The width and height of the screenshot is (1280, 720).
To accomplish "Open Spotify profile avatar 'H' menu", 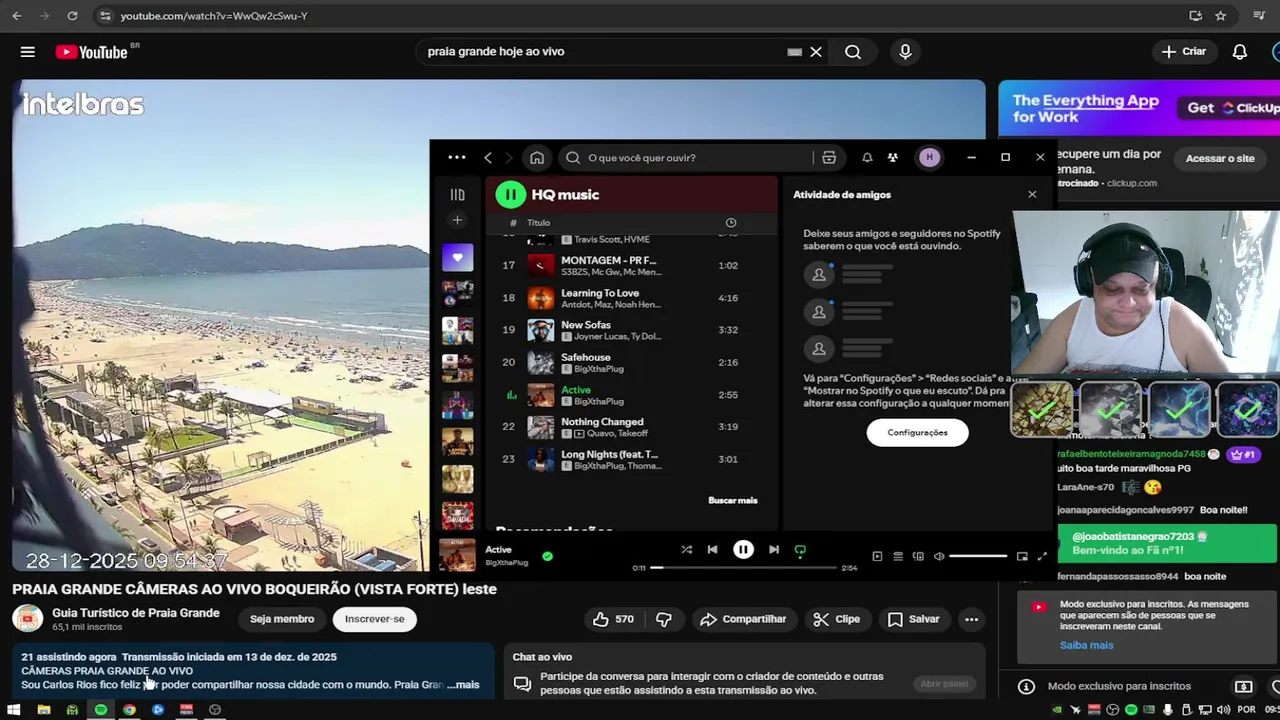I will click(930, 157).
